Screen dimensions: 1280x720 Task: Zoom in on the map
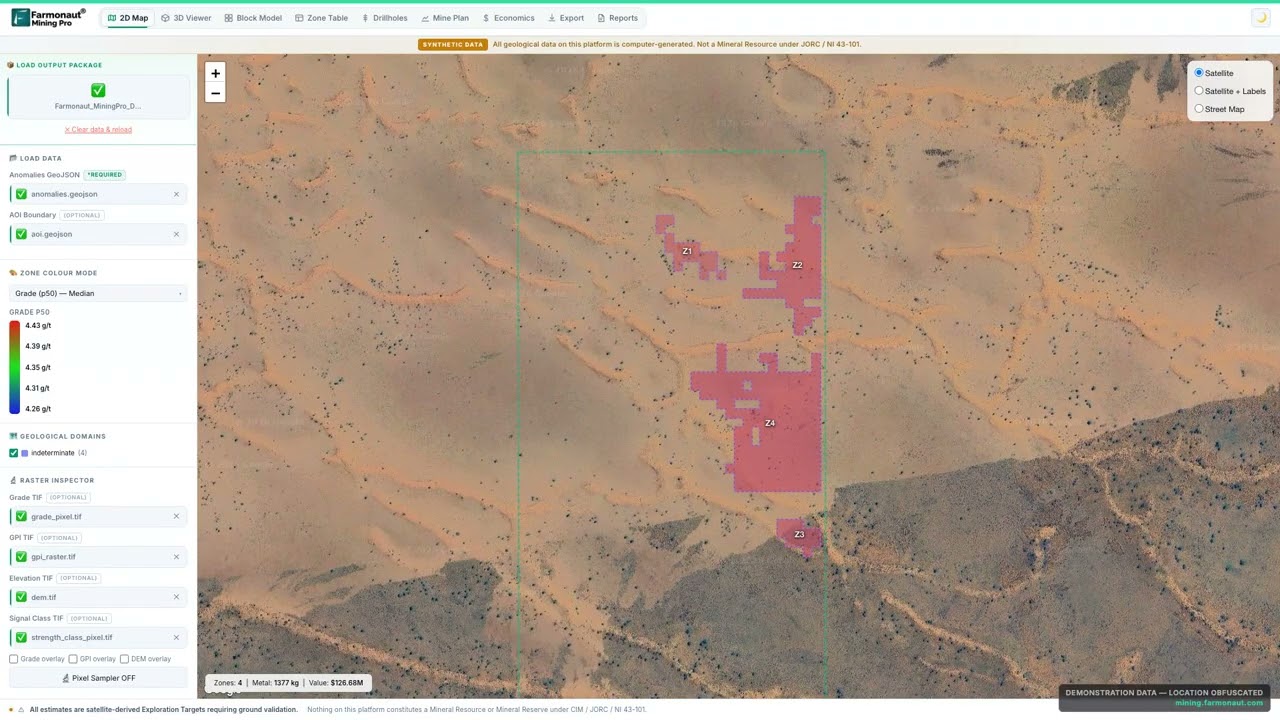tap(215, 73)
